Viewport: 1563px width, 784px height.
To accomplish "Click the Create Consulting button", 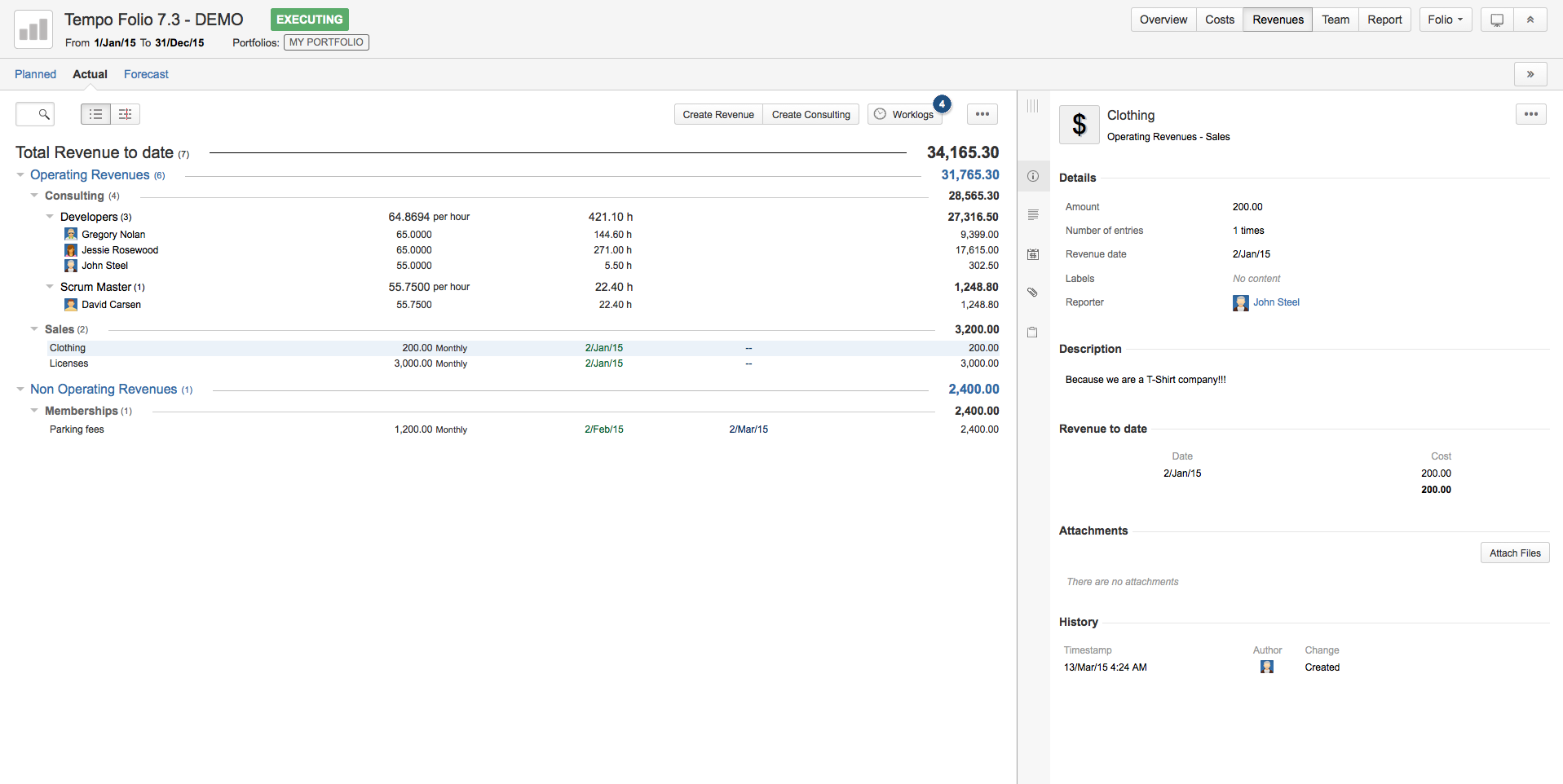I will (810, 114).
